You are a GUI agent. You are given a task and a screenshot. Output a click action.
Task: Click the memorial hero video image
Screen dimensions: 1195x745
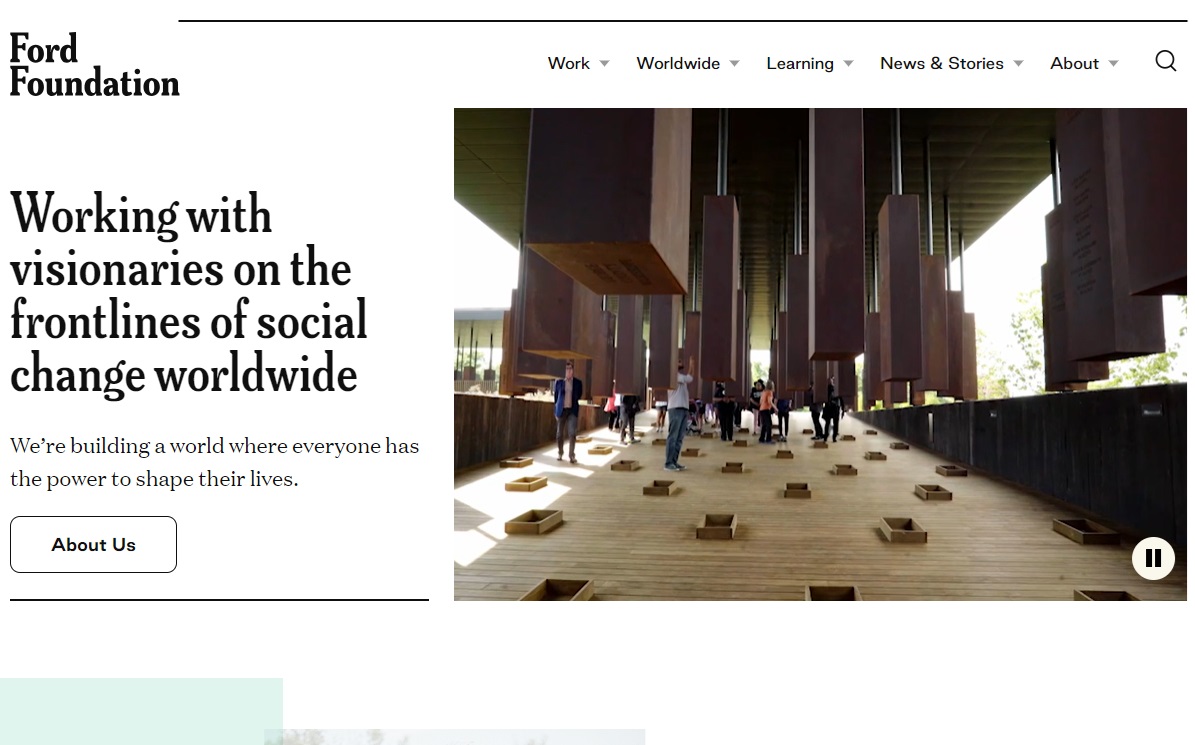820,354
